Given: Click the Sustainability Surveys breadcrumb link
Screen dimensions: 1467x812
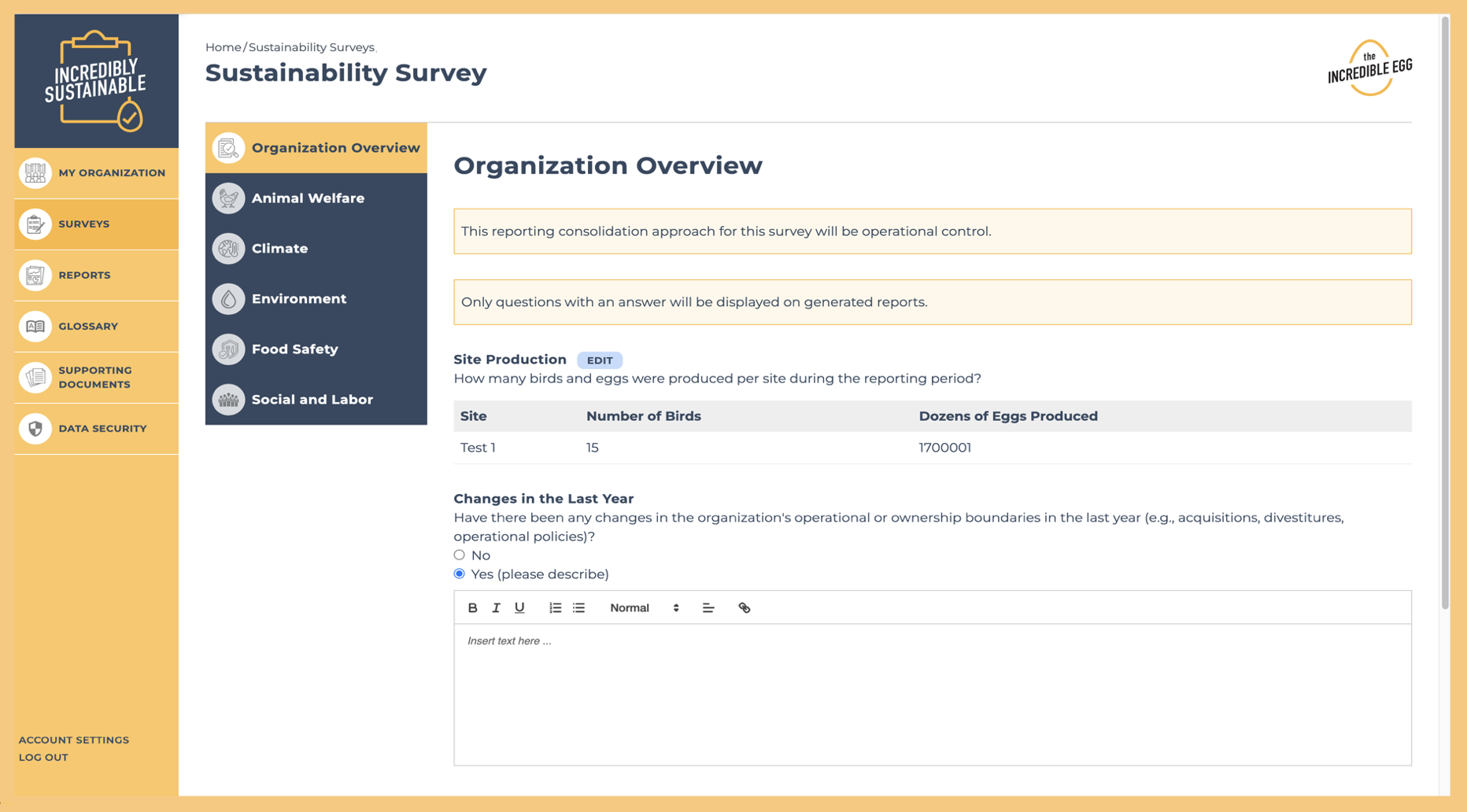Looking at the screenshot, I should point(311,47).
